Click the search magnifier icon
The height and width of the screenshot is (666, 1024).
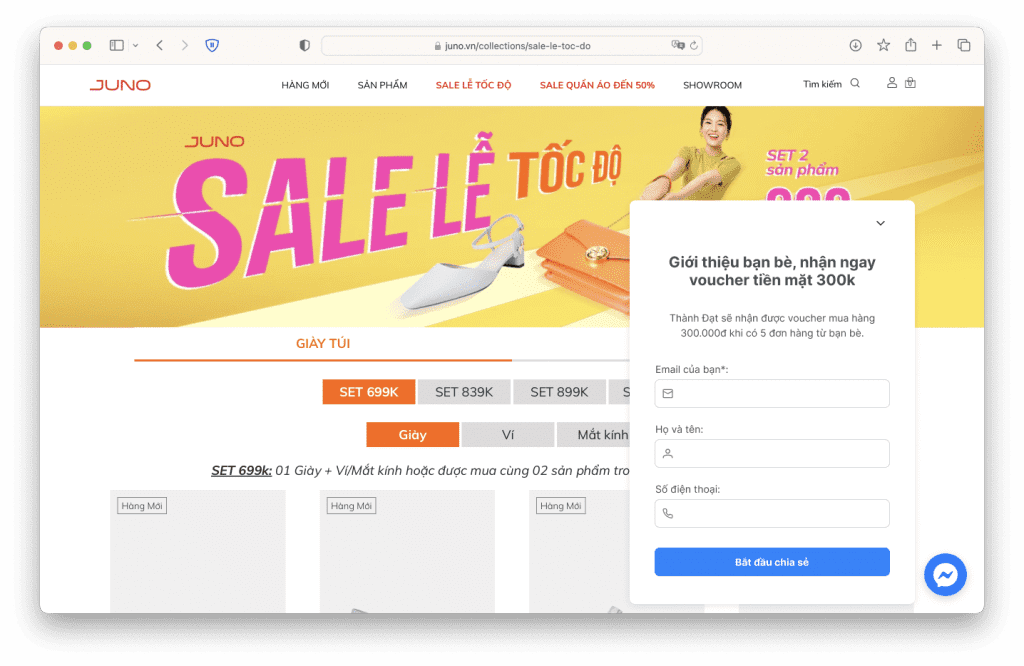[x=855, y=84]
